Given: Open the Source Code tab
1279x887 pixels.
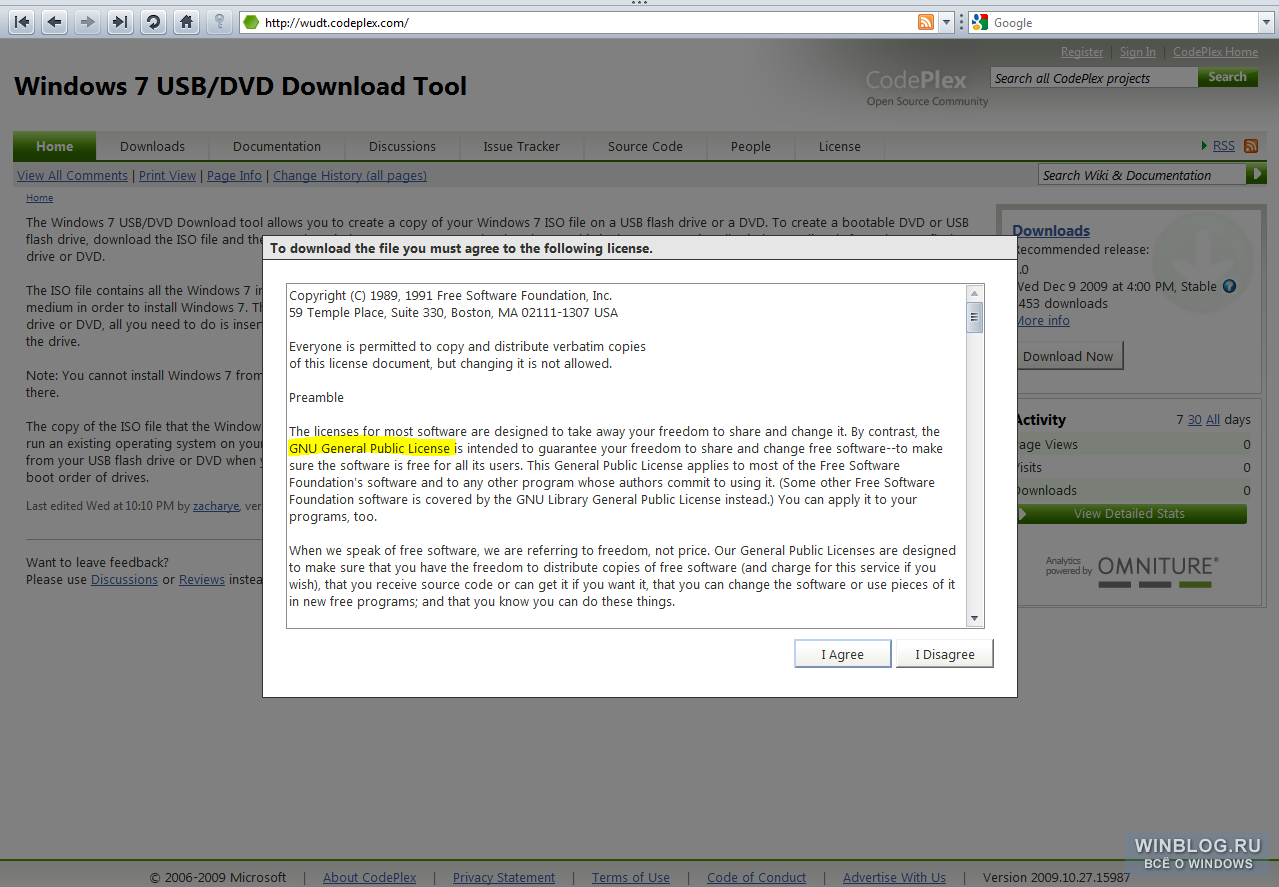Looking at the screenshot, I should coord(645,146).
